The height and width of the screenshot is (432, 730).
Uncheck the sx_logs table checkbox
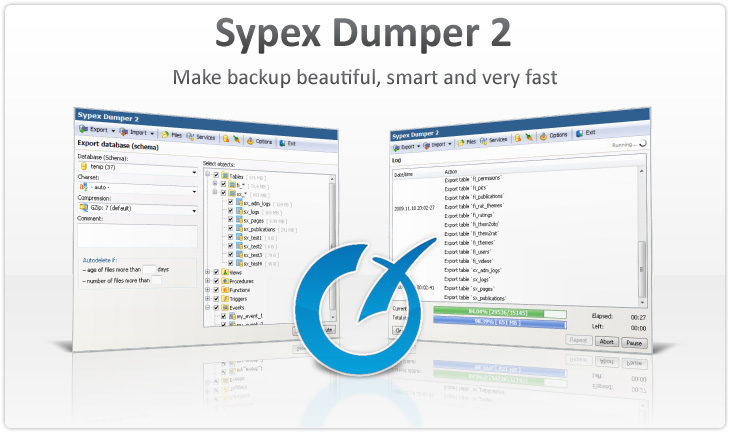[230, 211]
